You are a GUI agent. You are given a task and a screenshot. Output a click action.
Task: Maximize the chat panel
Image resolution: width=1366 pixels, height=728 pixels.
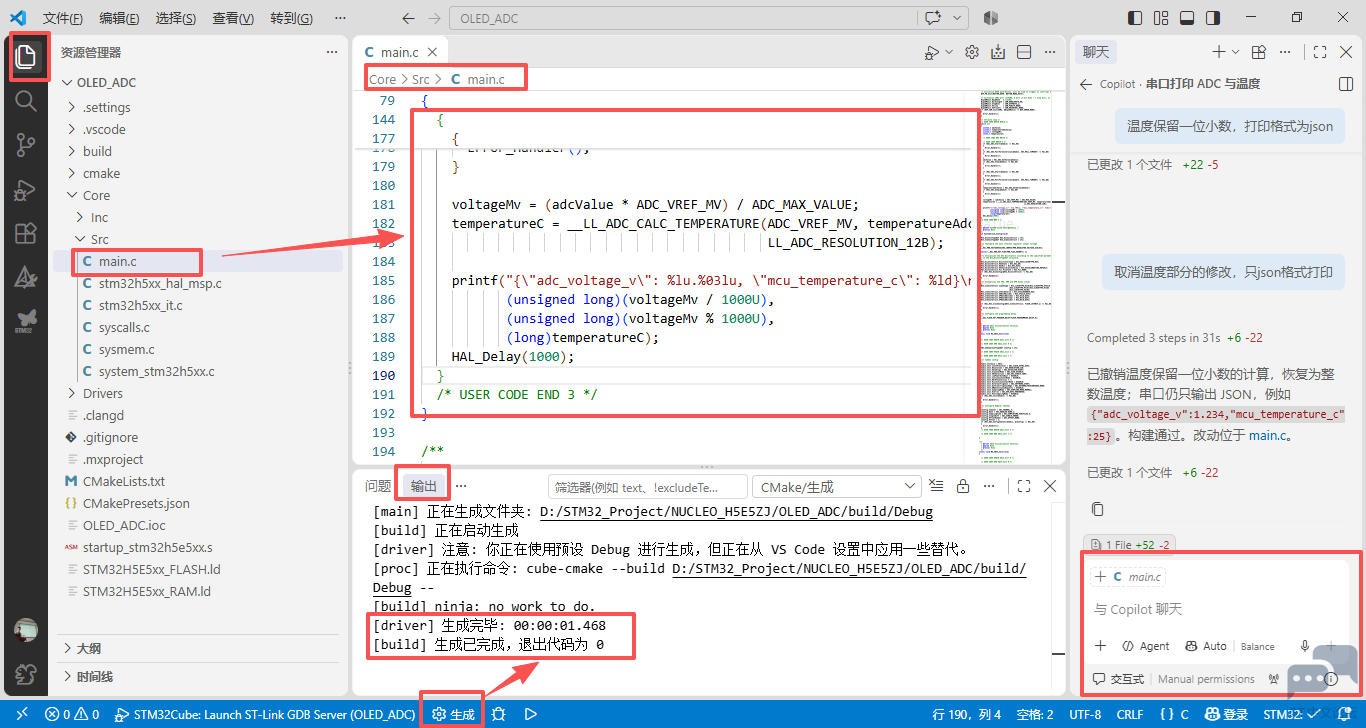pos(1320,52)
